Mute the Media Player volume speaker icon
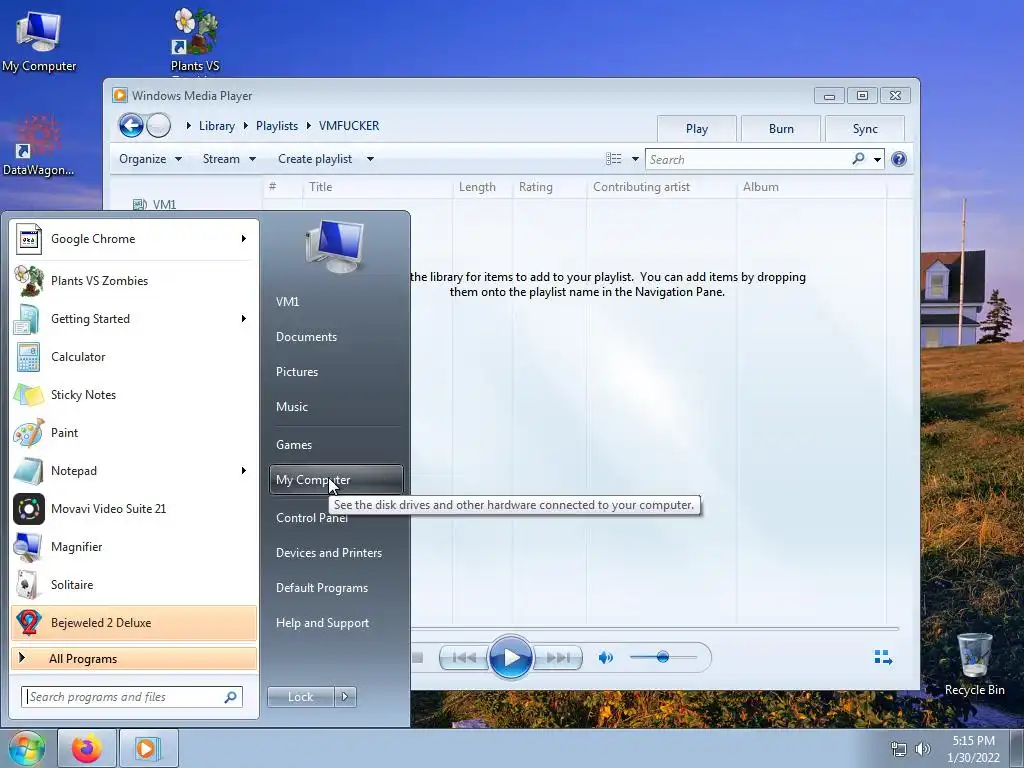Image resolution: width=1024 pixels, height=768 pixels. click(605, 658)
